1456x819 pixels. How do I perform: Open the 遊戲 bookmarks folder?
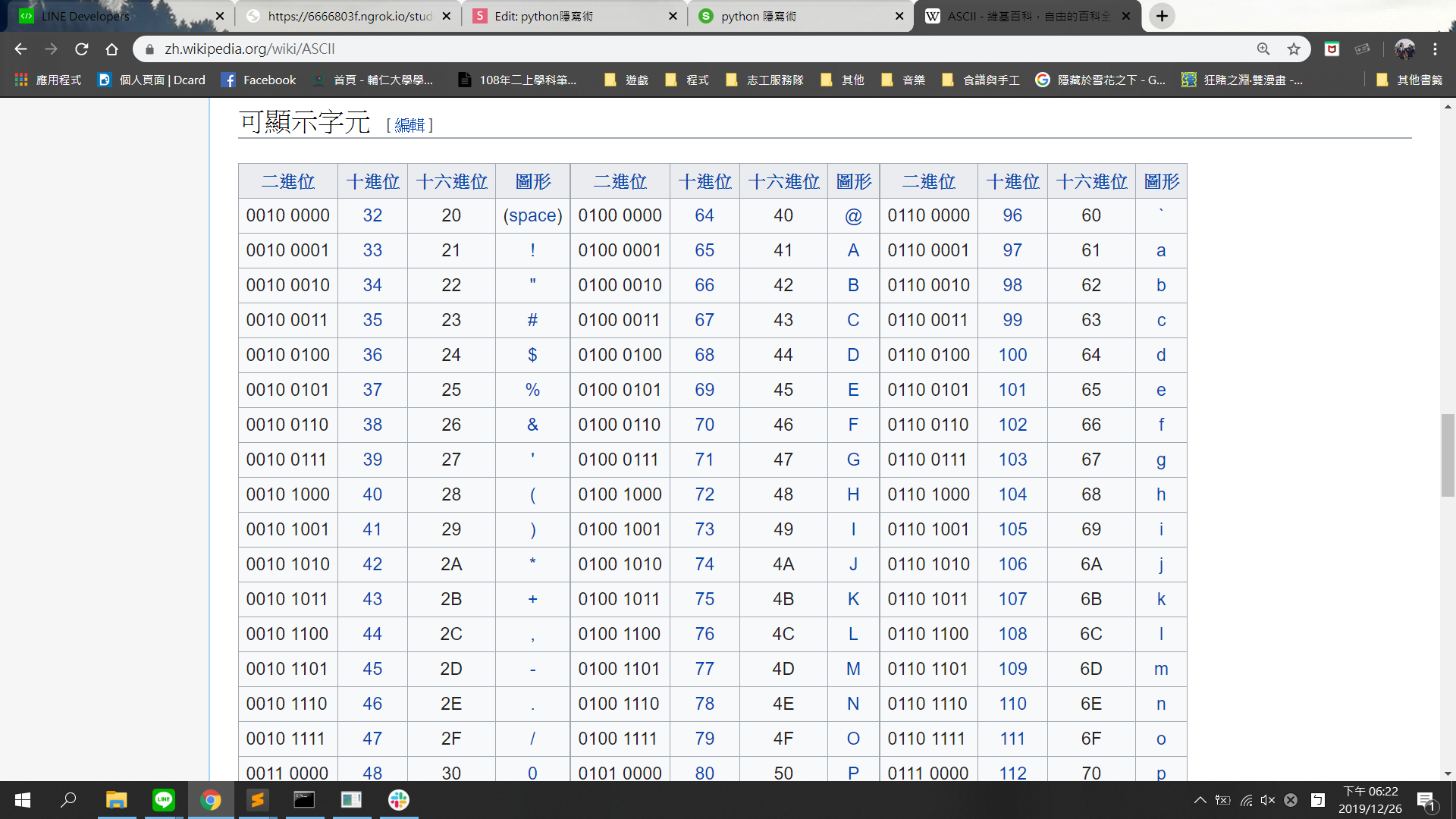click(x=626, y=80)
